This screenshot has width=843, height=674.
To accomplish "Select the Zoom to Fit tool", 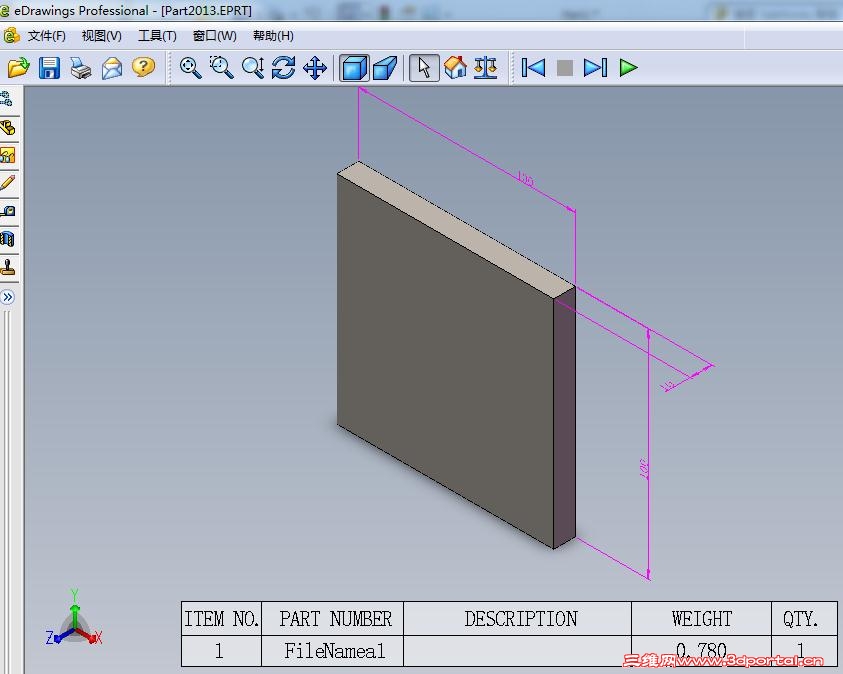I will (x=190, y=68).
